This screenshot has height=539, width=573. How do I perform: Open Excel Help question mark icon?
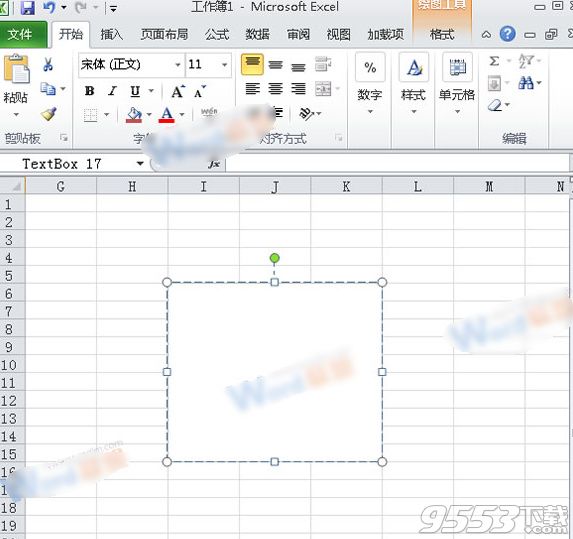(x=508, y=34)
